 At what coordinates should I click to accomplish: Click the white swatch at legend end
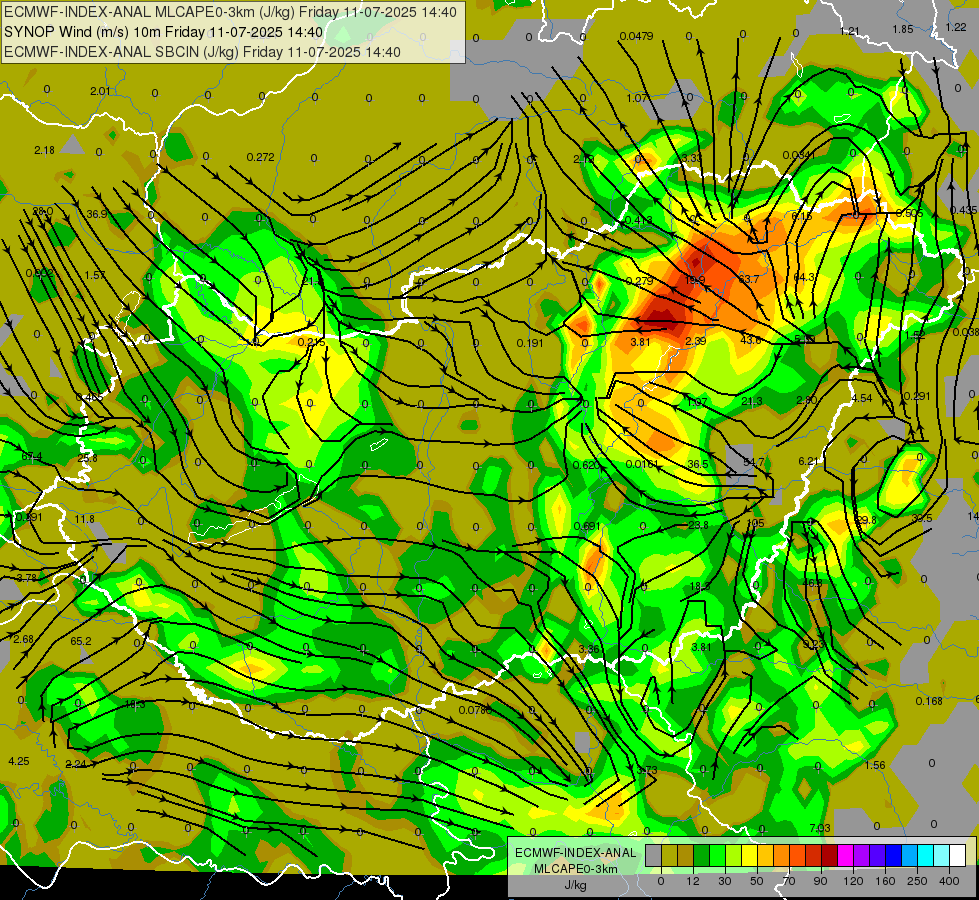pos(958,855)
